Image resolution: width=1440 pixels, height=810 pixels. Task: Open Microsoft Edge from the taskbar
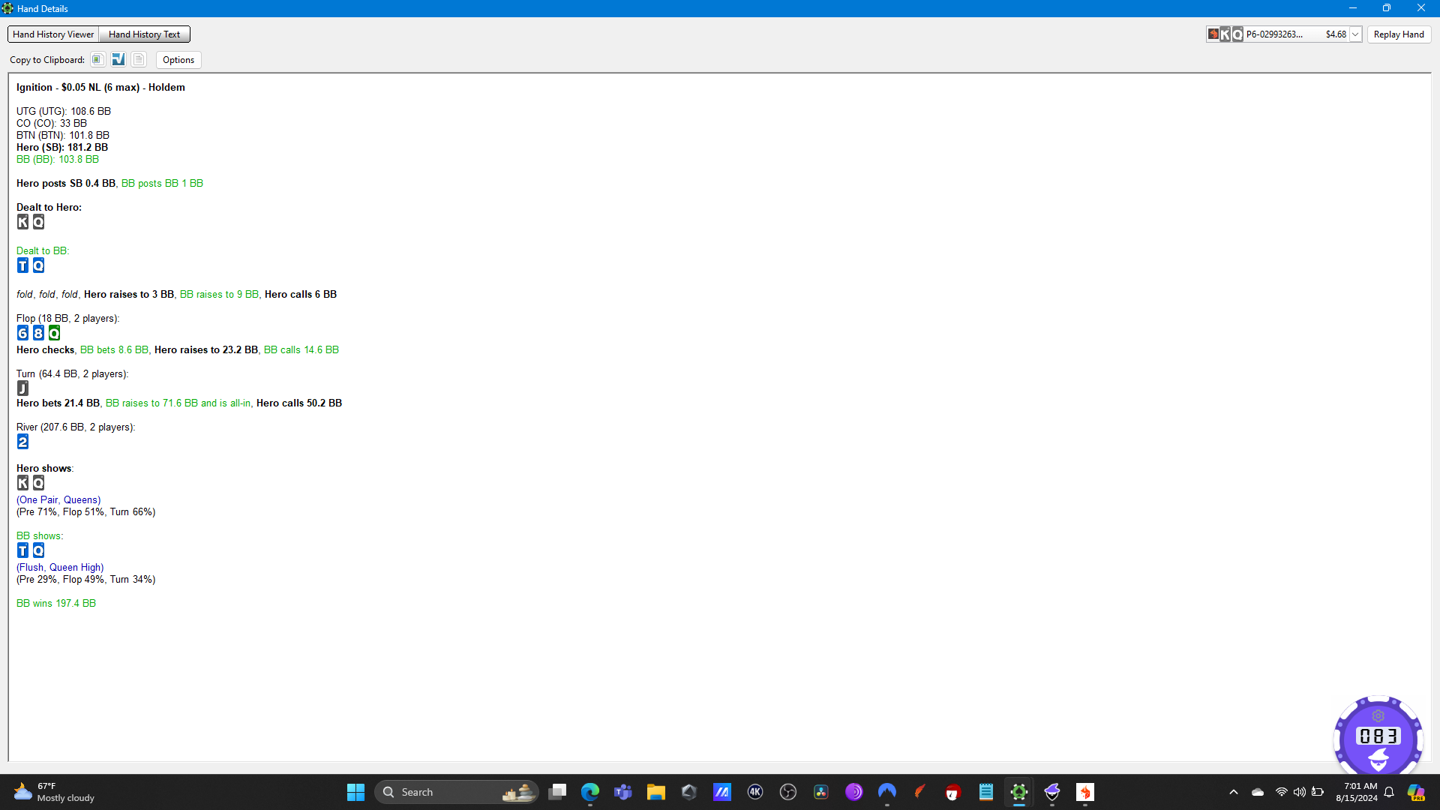[x=590, y=792]
